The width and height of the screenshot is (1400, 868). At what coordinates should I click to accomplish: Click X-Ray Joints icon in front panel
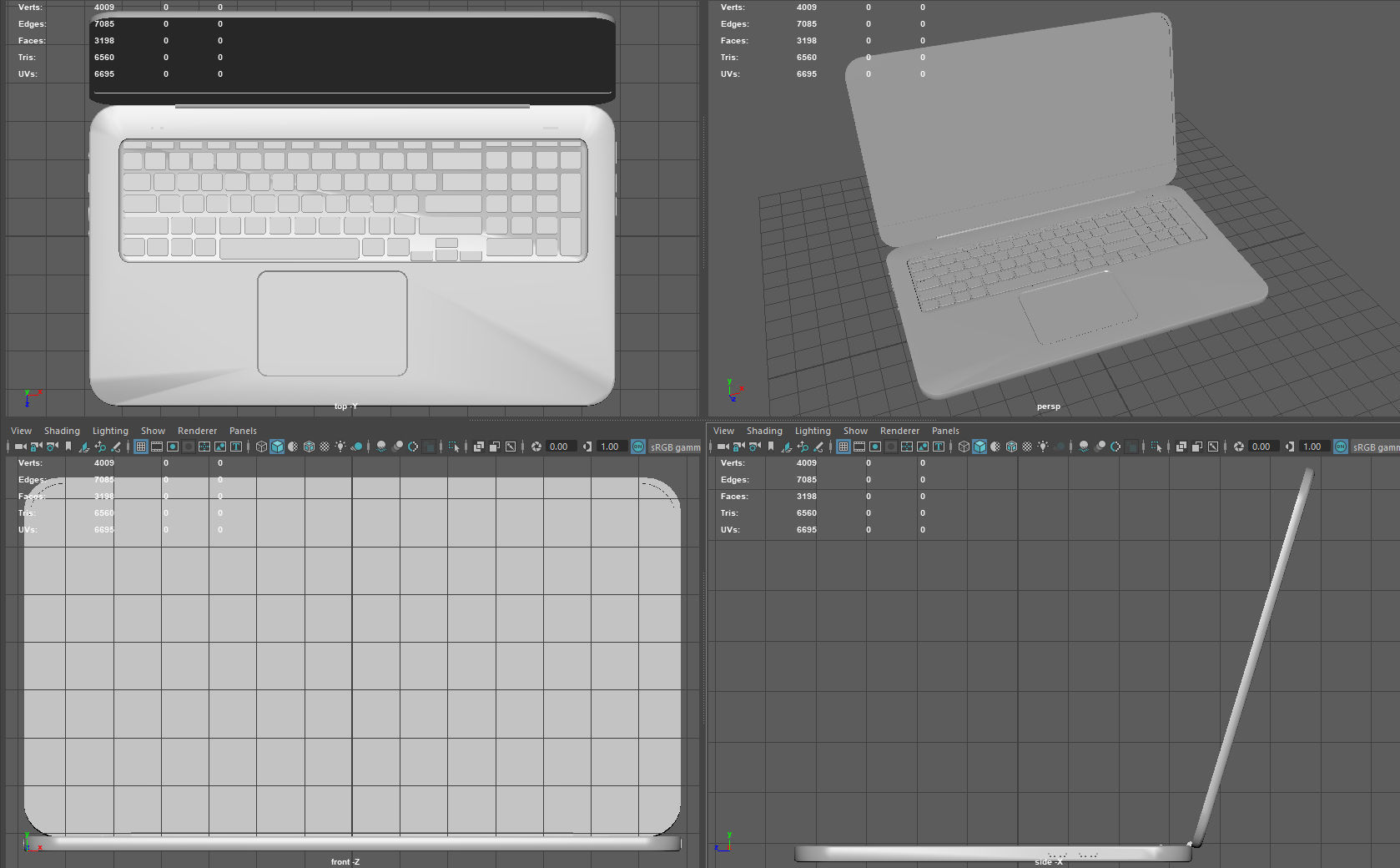511,447
